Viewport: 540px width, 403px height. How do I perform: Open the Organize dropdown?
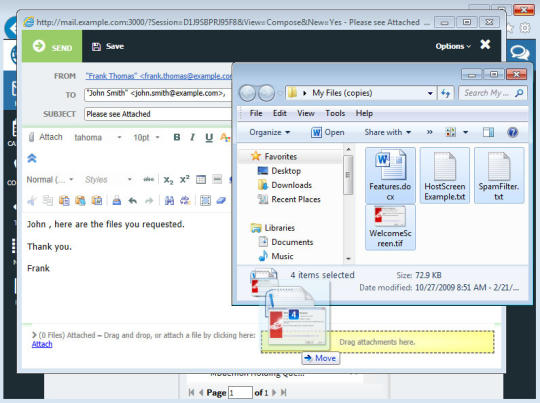click(270, 132)
